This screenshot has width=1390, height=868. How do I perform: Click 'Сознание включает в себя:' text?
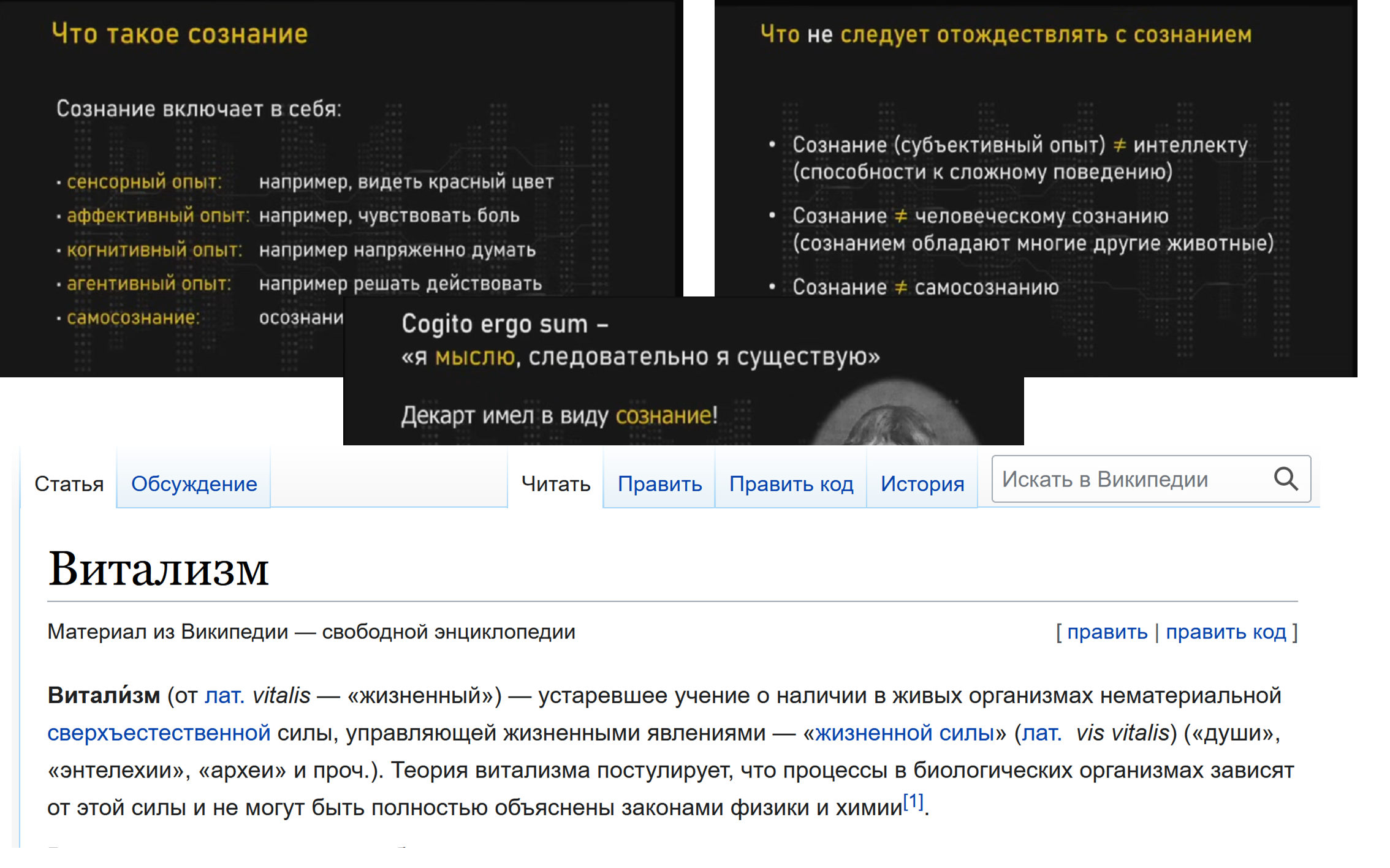pyautogui.click(x=199, y=108)
